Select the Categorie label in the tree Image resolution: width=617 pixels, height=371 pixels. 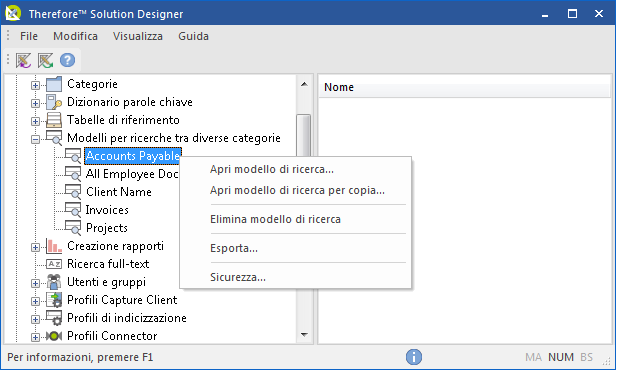pos(92,84)
